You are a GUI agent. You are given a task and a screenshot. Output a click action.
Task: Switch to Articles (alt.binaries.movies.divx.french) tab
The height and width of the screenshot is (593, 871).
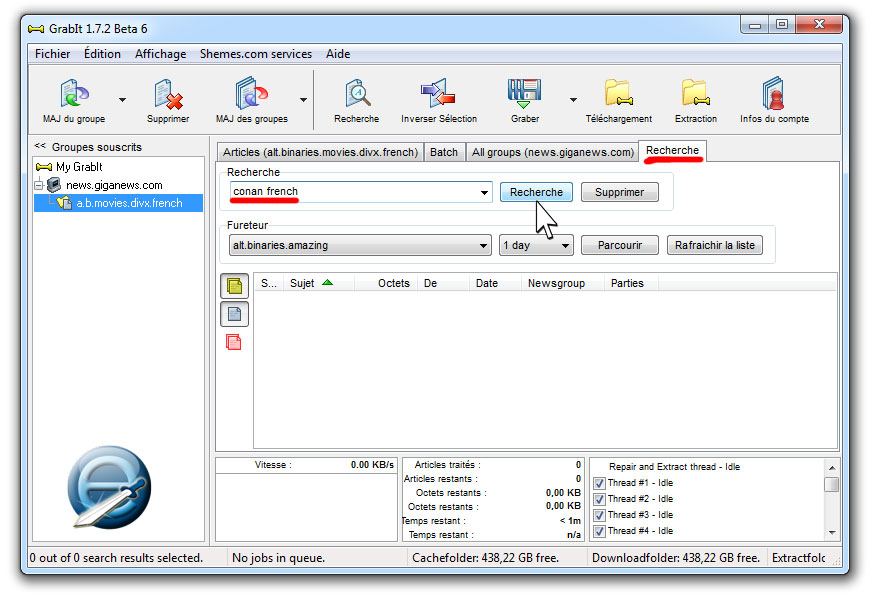tap(321, 152)
